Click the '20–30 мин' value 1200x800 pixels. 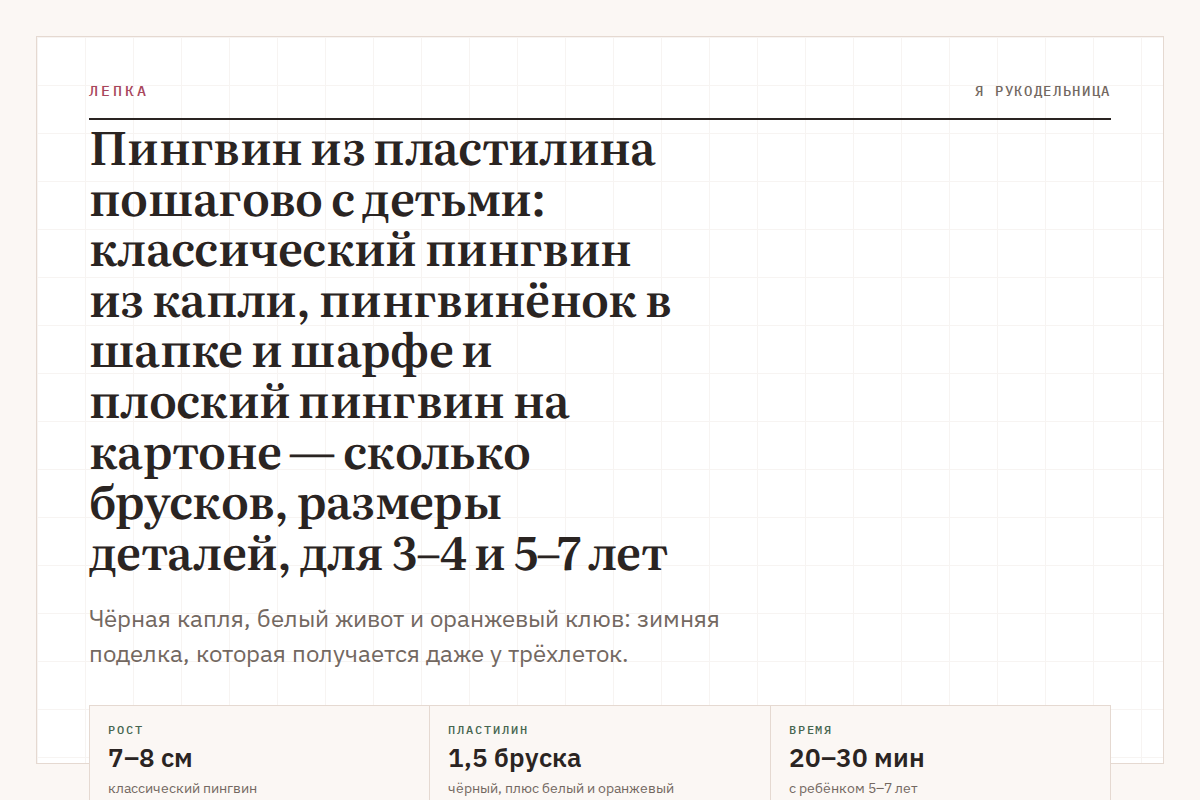coord(857,758)
